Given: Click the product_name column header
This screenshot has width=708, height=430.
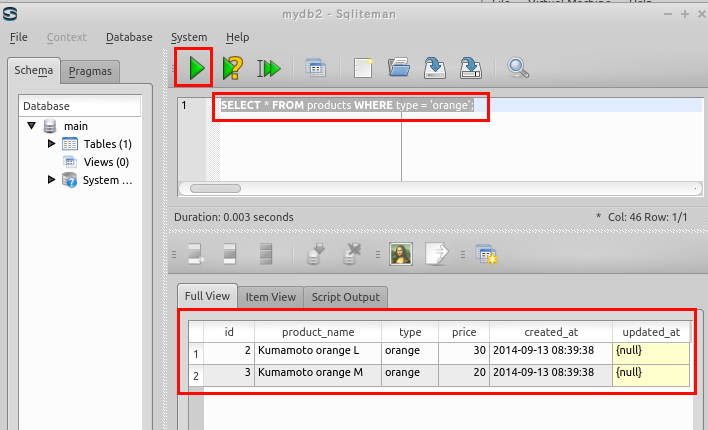Looking at the screenshot, I should point(318,332).
